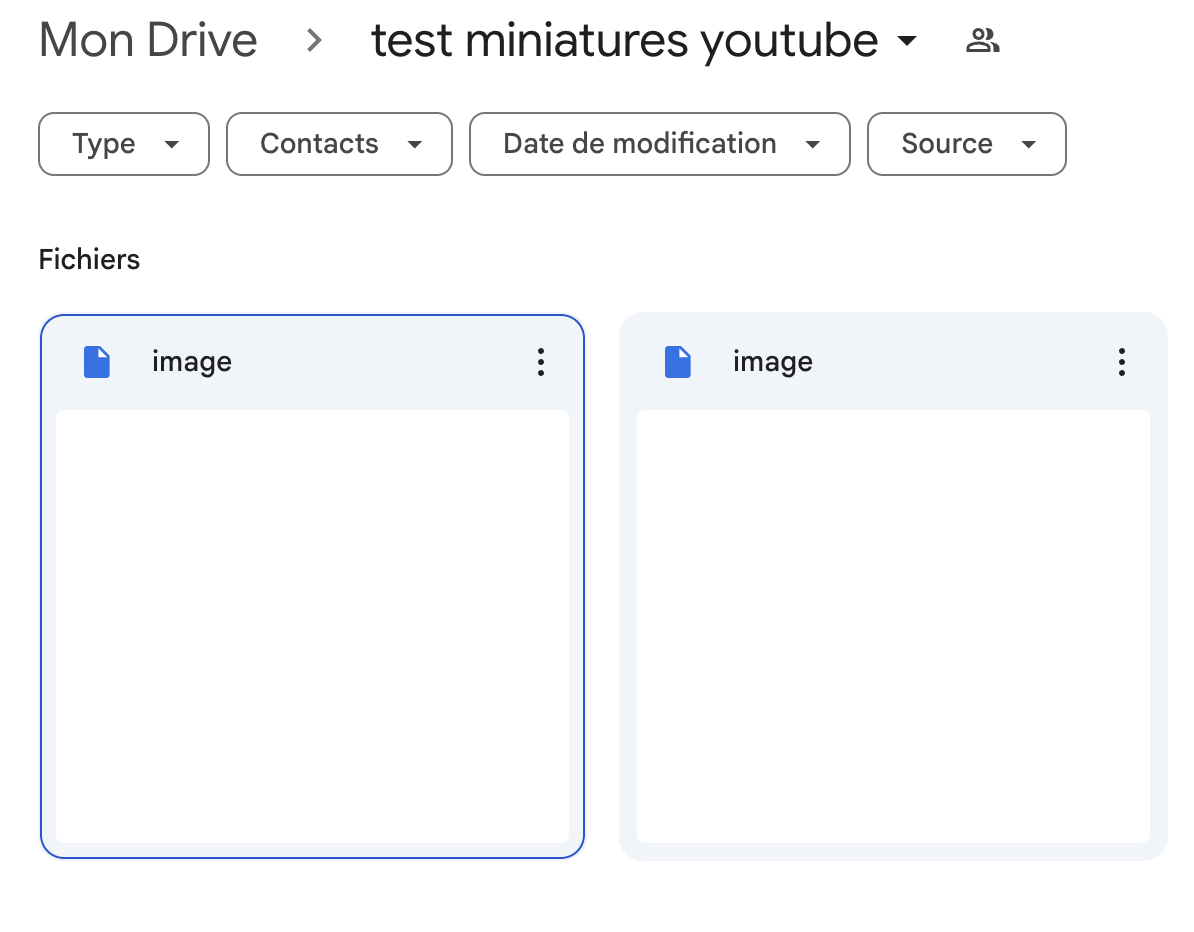Go to Mon Drive in the breadcrumb

148,41
